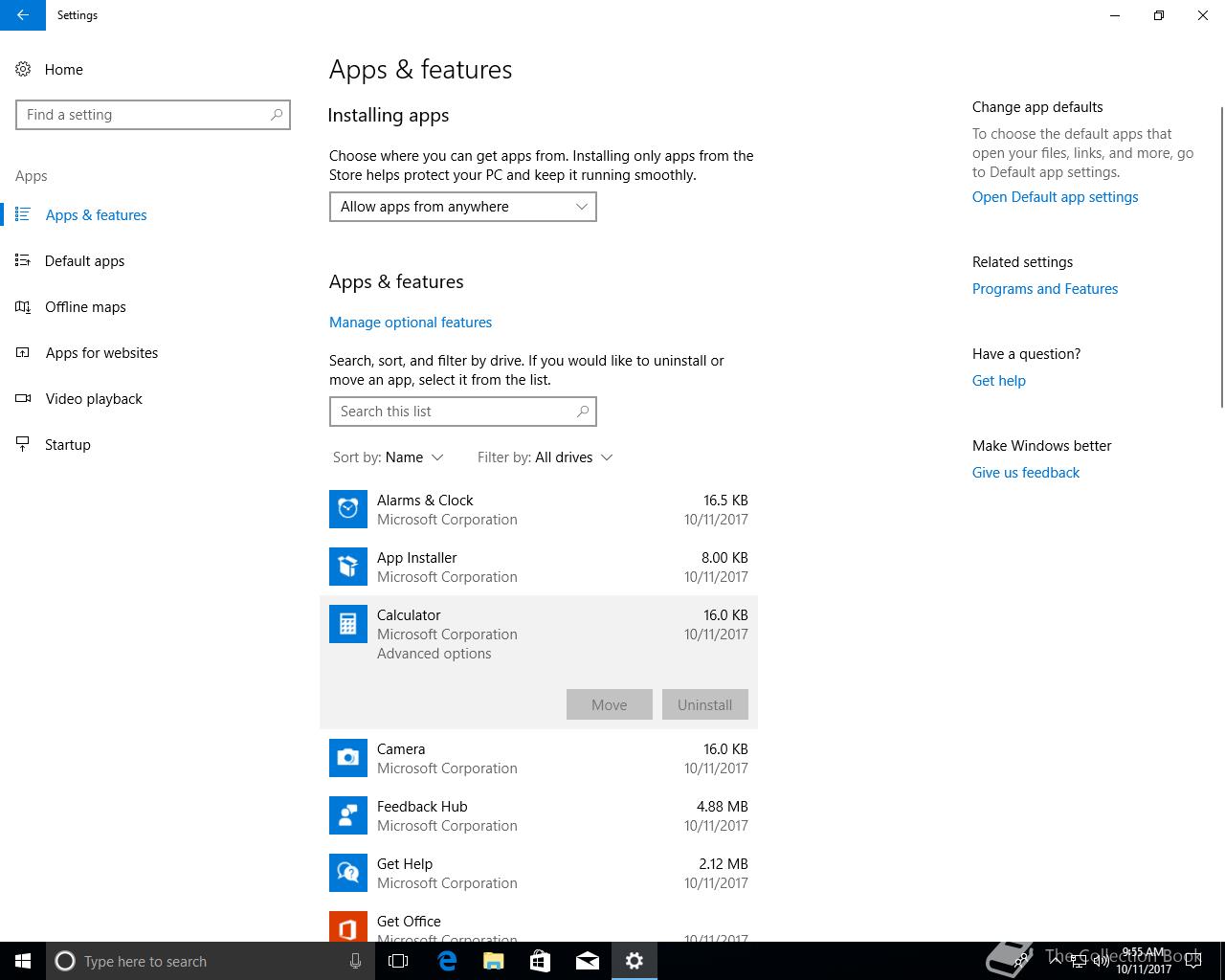This screenshot has height=980, width=1225.
Task: Click the Get Help app icon
Action: tap(348, 873)
